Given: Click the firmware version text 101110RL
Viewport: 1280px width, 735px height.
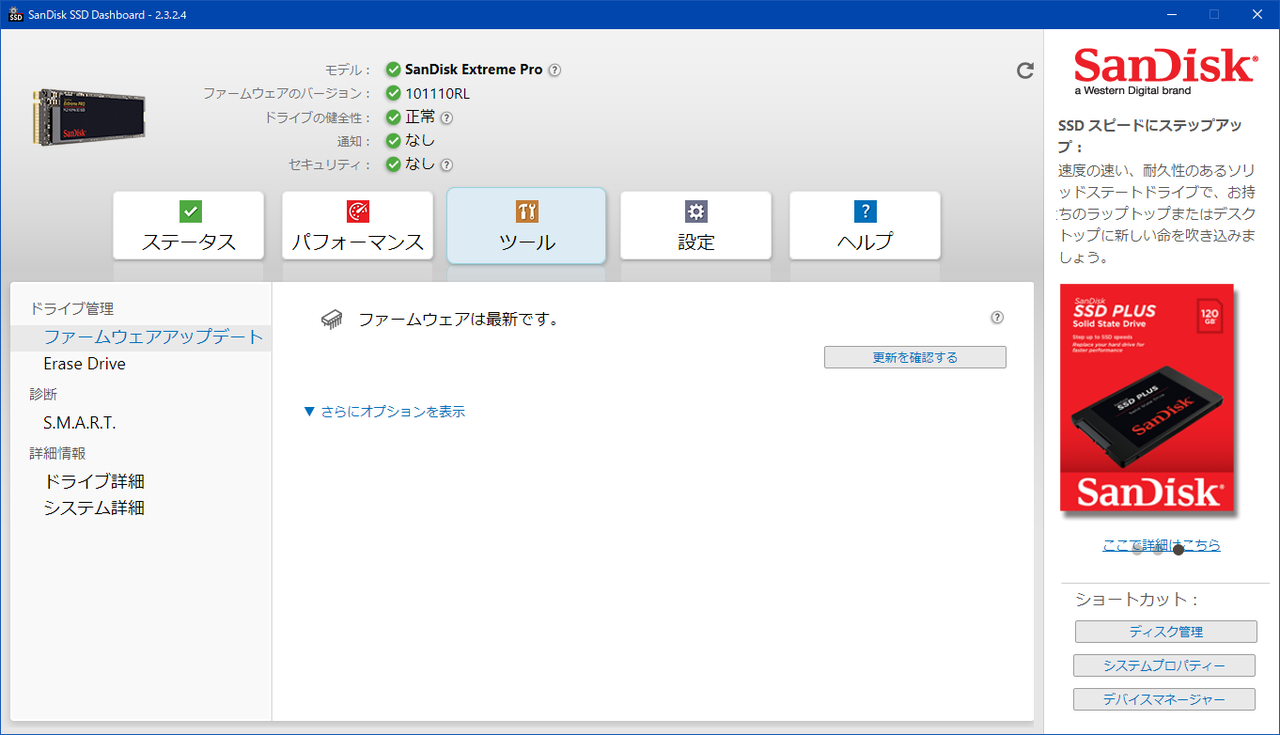Looking at the screenshot, I should (x=437, y=94).
